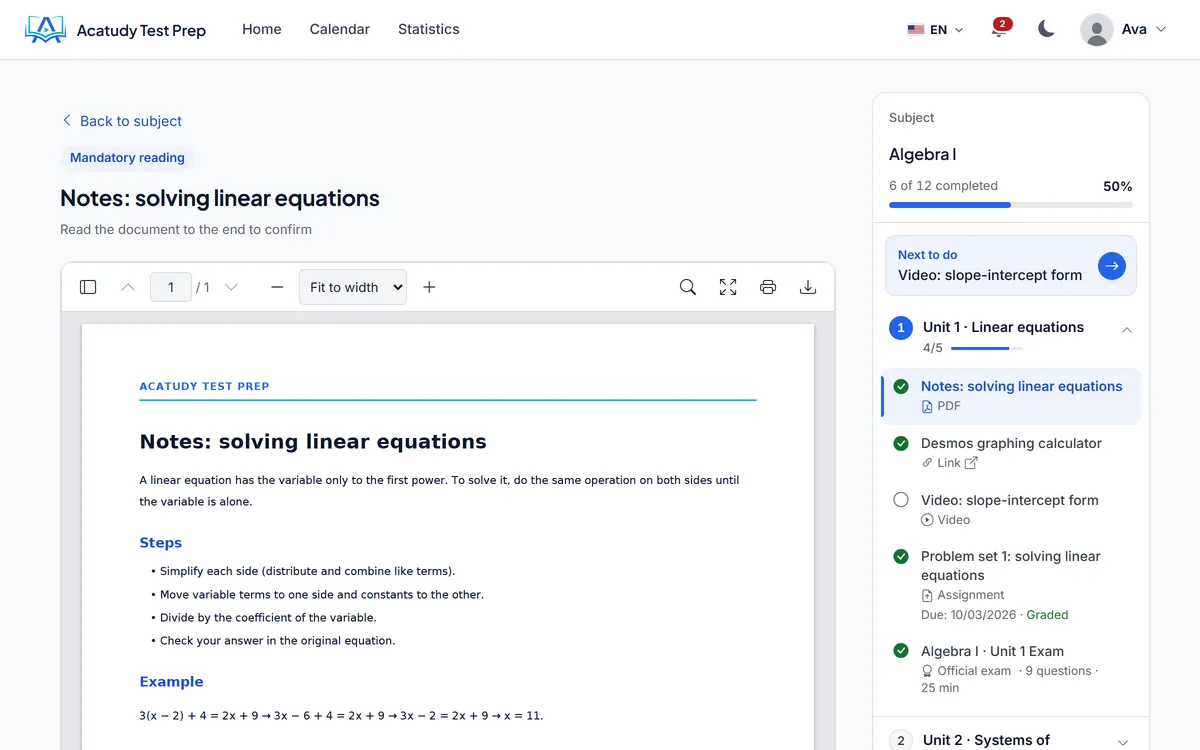Click the Mandatory reading tag
Viewport: 1200px width, 750px height.
[127, 158]
